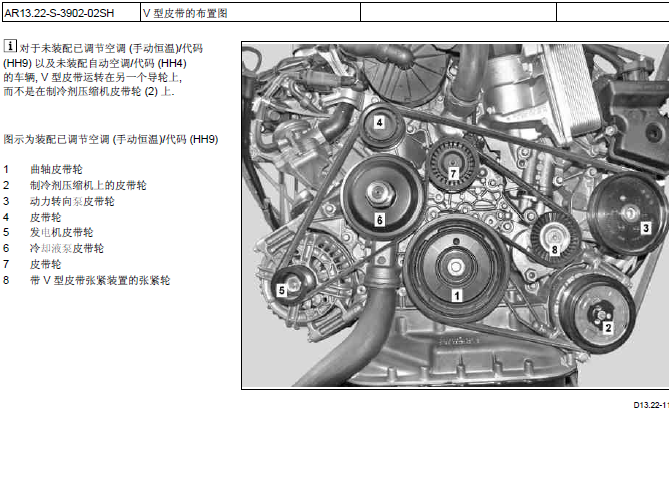Click the info 'i' icon before the note
Viewport: 669px width, 500px height.
coord(10,46)
